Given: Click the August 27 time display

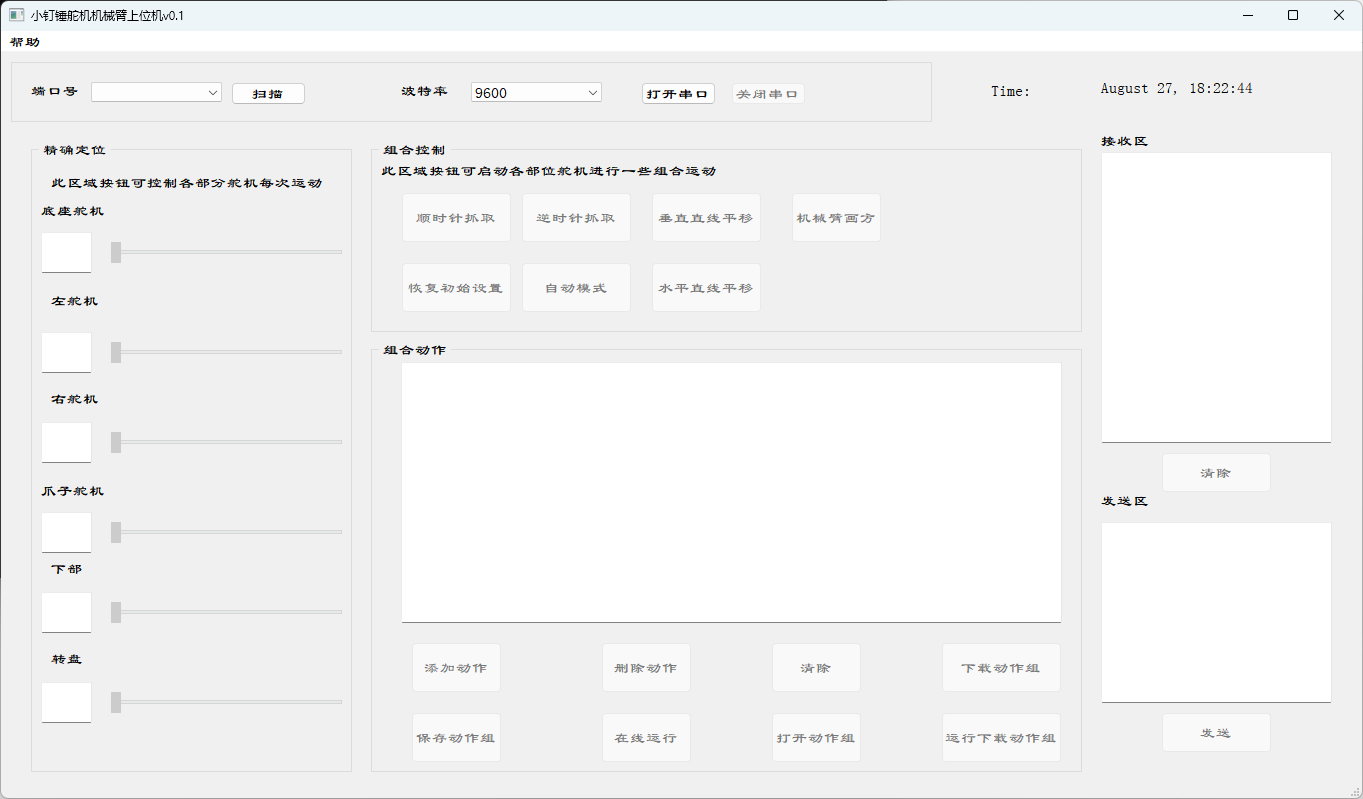Looking at the screenshot, I should coord(1176,88).
